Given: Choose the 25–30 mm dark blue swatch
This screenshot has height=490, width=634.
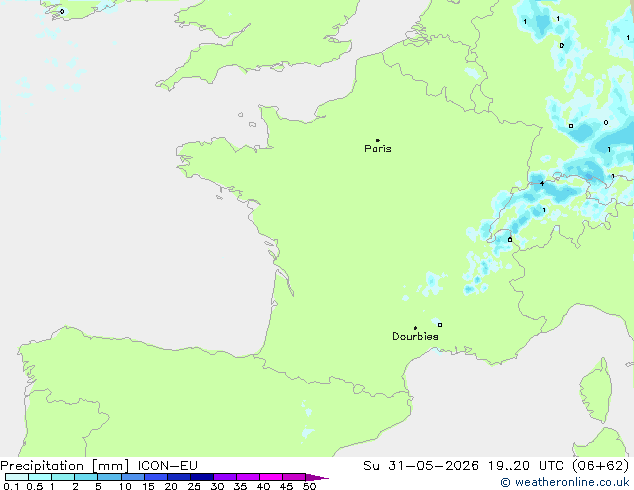Looking at the screenshot, I should 202,477.
